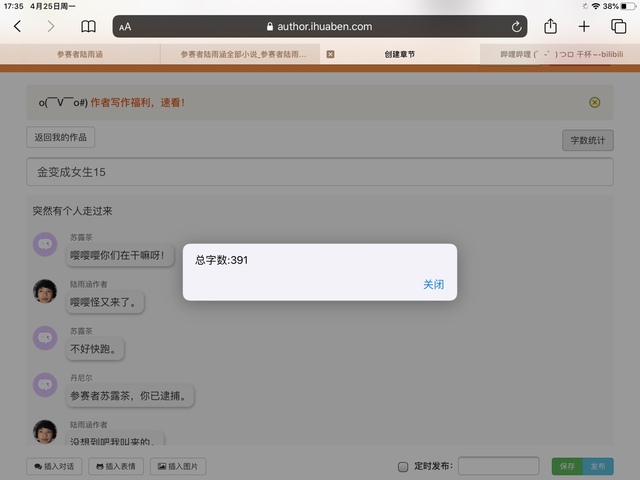Open a new tab with the plus icon
The width and height of the screenshot is (640, 480).
pyautogui.click(x=584, y=27)
